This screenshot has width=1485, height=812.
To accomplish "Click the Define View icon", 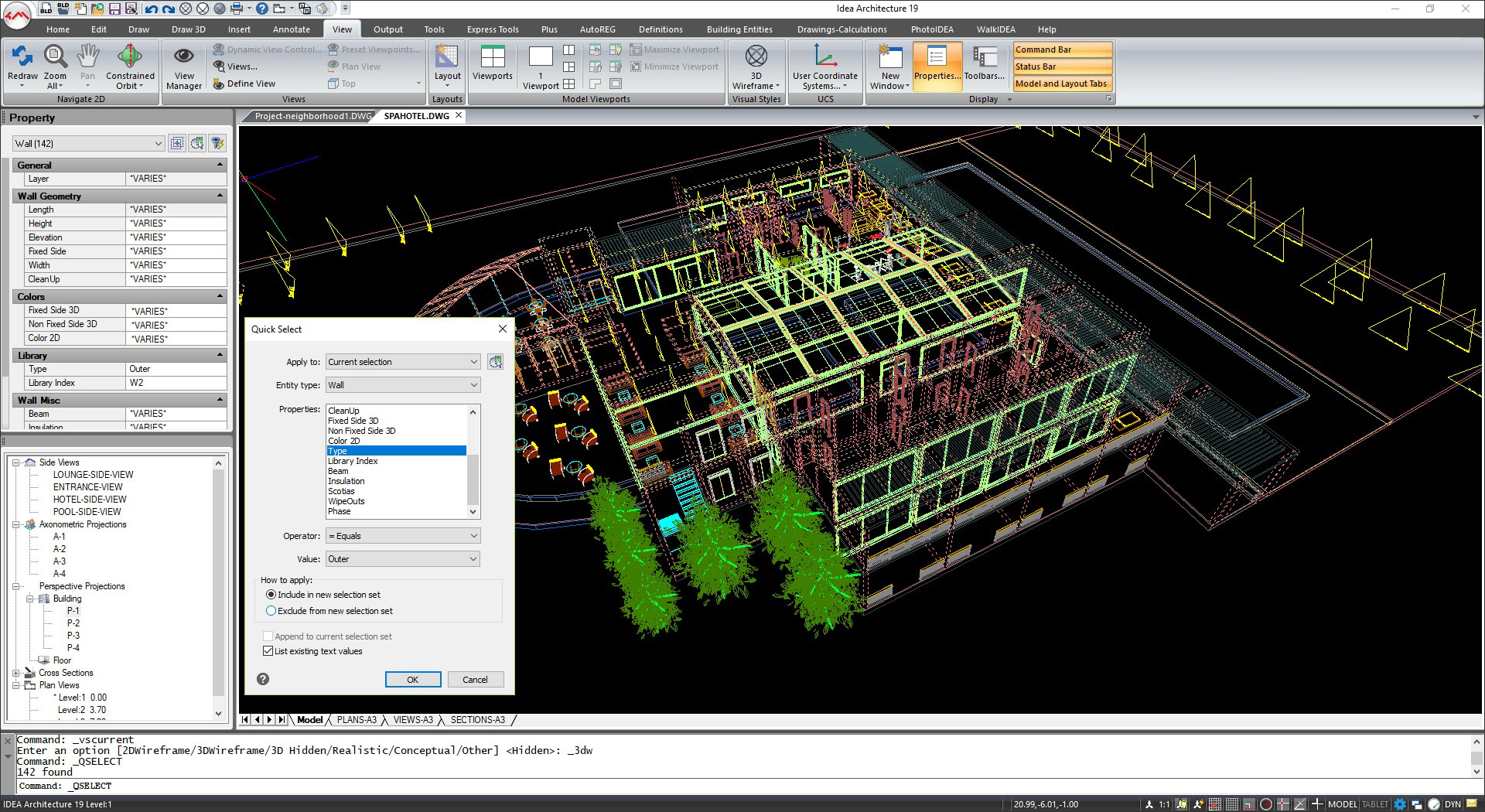I will pyautogui.click(x=219, y=84).
